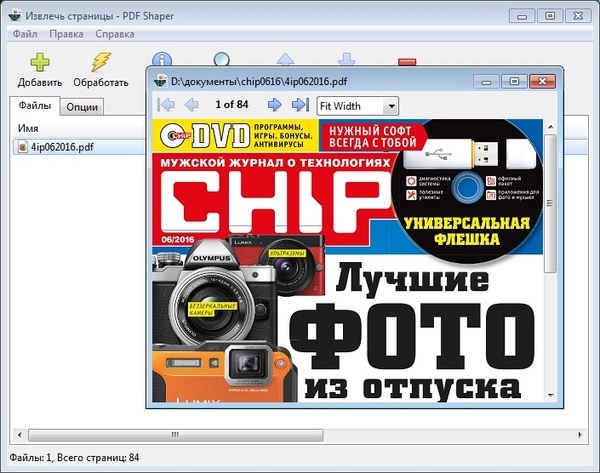Viewport: 600px width, 473px height.
Task: Click the magnifier preview icon in main toolbar
Action: coord(222,60)
